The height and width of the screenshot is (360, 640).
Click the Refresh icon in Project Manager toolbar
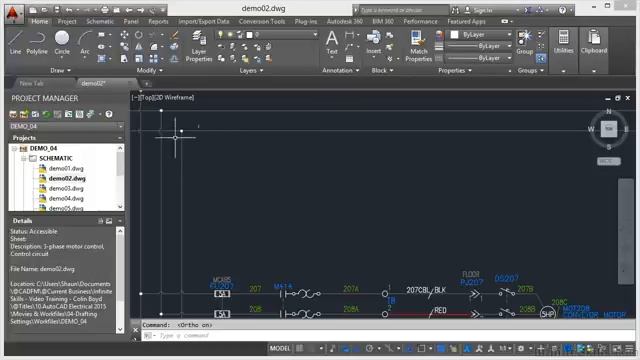click(47, 114)
